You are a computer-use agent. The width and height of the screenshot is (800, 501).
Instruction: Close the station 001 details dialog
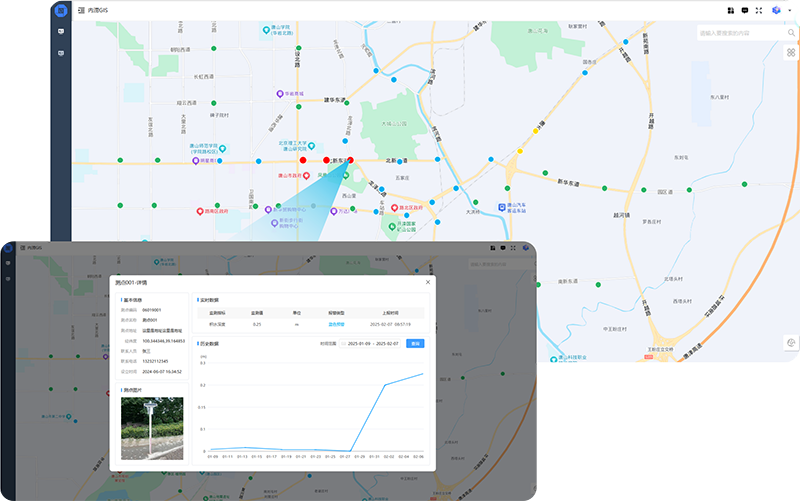(x=427, y=282)
